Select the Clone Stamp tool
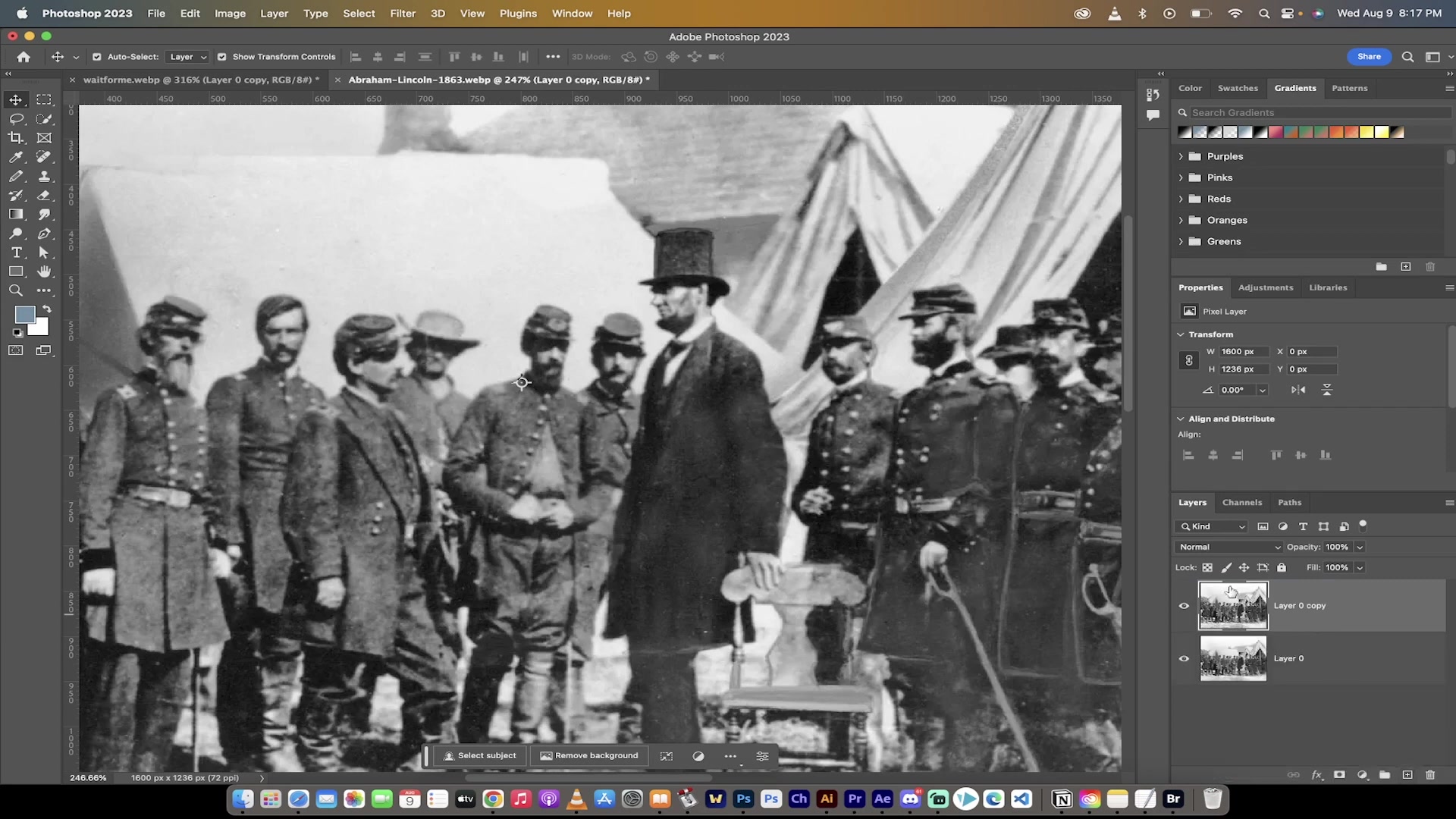The width and height of the screenshot is (1456, 819). (44, 176)
